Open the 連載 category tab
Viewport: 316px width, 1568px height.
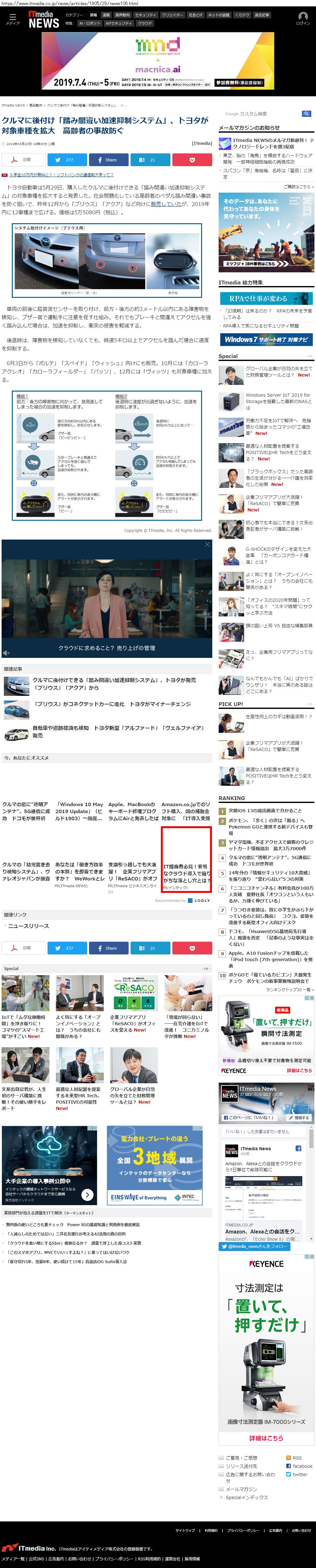106,15
